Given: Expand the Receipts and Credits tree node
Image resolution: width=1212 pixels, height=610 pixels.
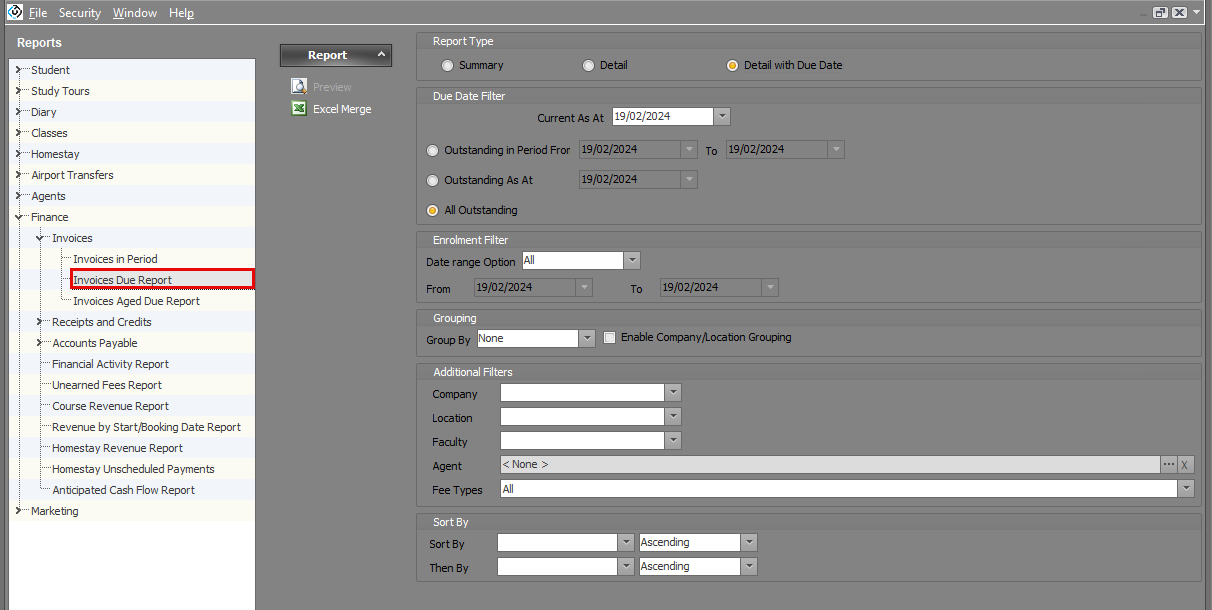Looking at the screenshot, I should point(40,322).
